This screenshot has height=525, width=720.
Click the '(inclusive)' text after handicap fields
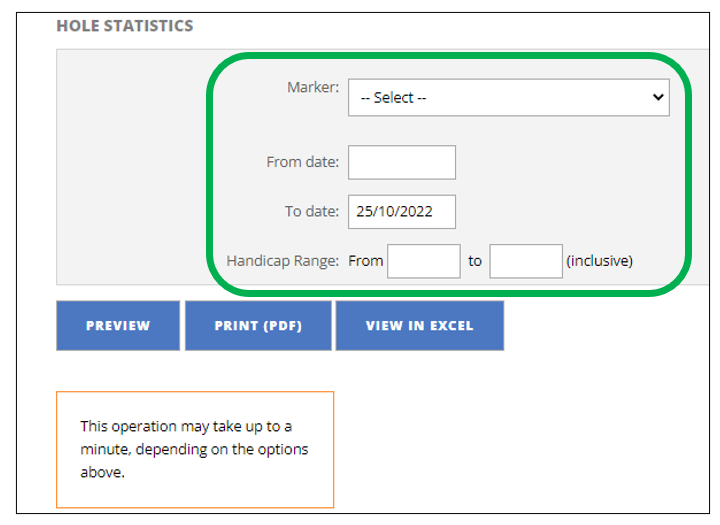click(599, 261)
